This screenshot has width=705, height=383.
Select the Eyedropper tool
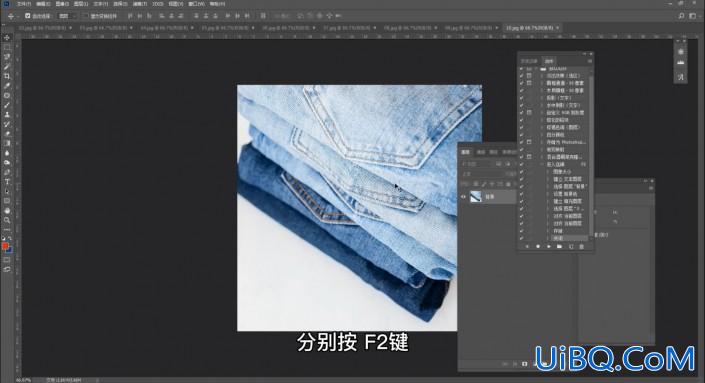tap(7, 85)
